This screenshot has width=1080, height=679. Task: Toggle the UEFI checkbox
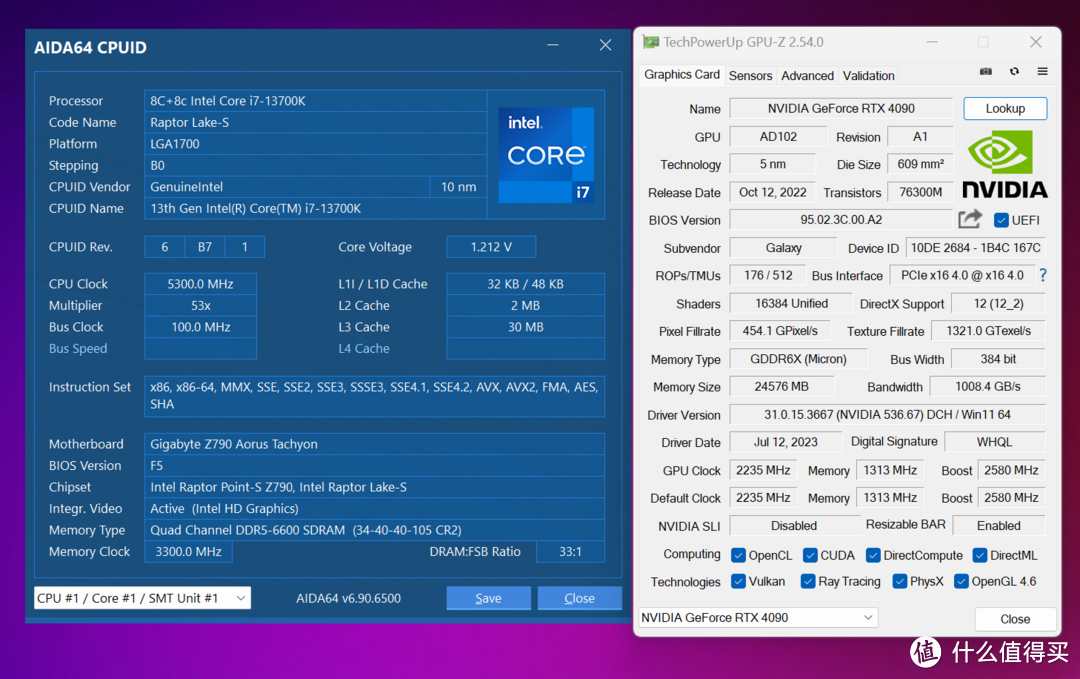tap(1001, 220)
